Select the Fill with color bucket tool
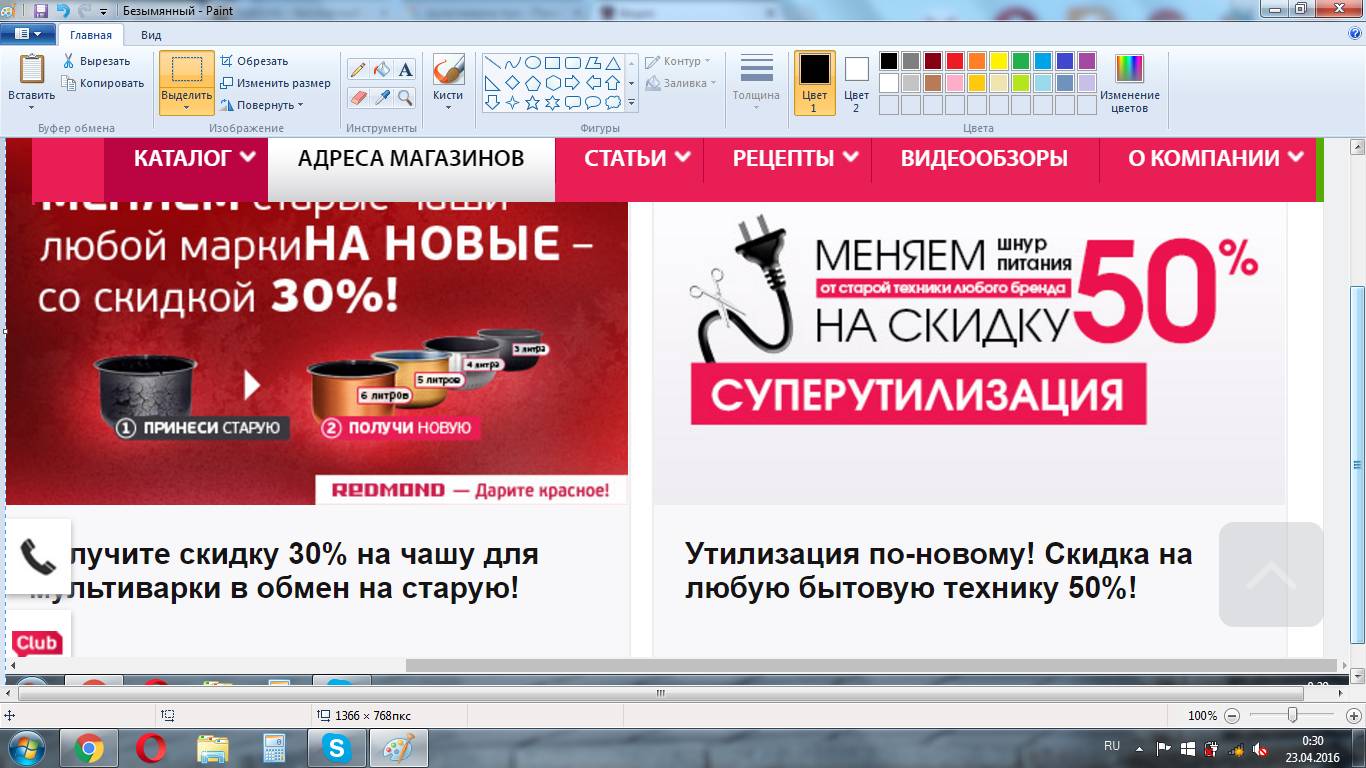Screen dimensions: 1366x768 tap(382, 70)
